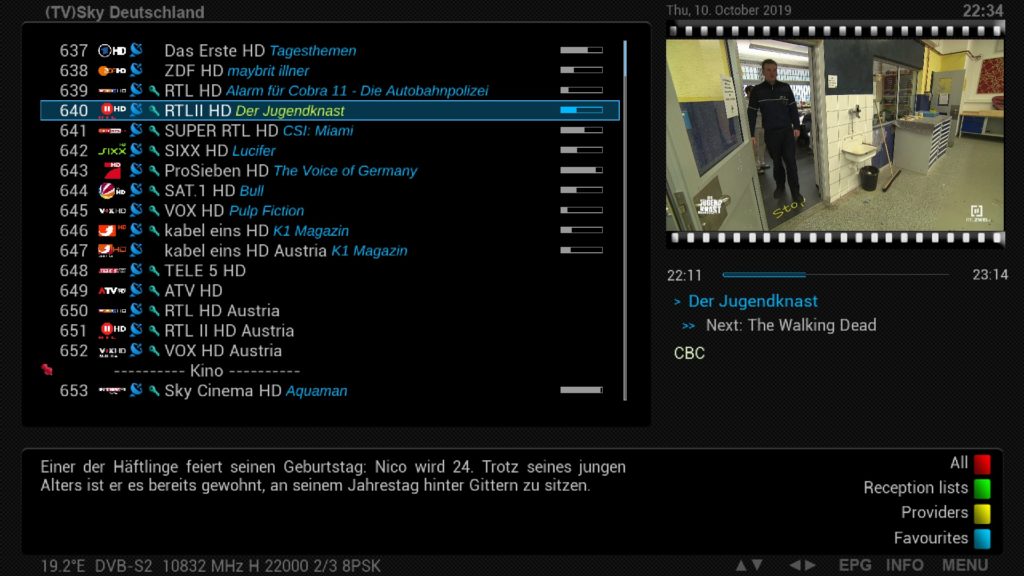This screenshot has width=1024, height=576.
Task: Click the event progress bar between 22:11 and 23:14
Action: tap(835, 275)
